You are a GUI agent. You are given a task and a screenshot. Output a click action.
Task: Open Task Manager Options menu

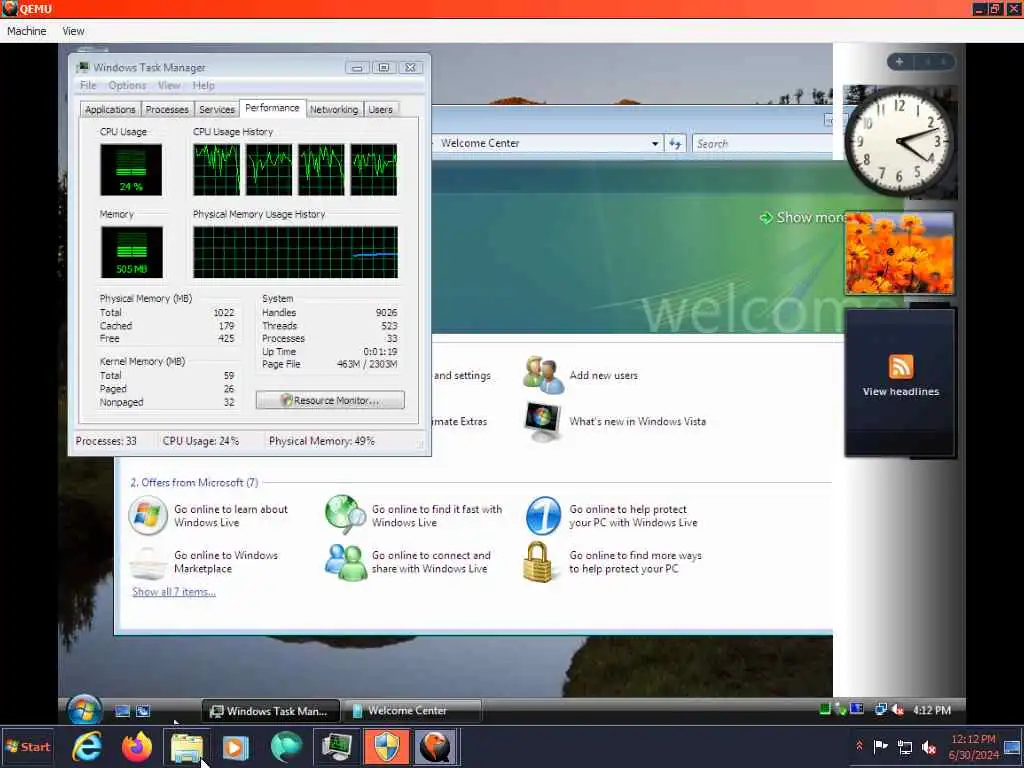pos(127,86)
